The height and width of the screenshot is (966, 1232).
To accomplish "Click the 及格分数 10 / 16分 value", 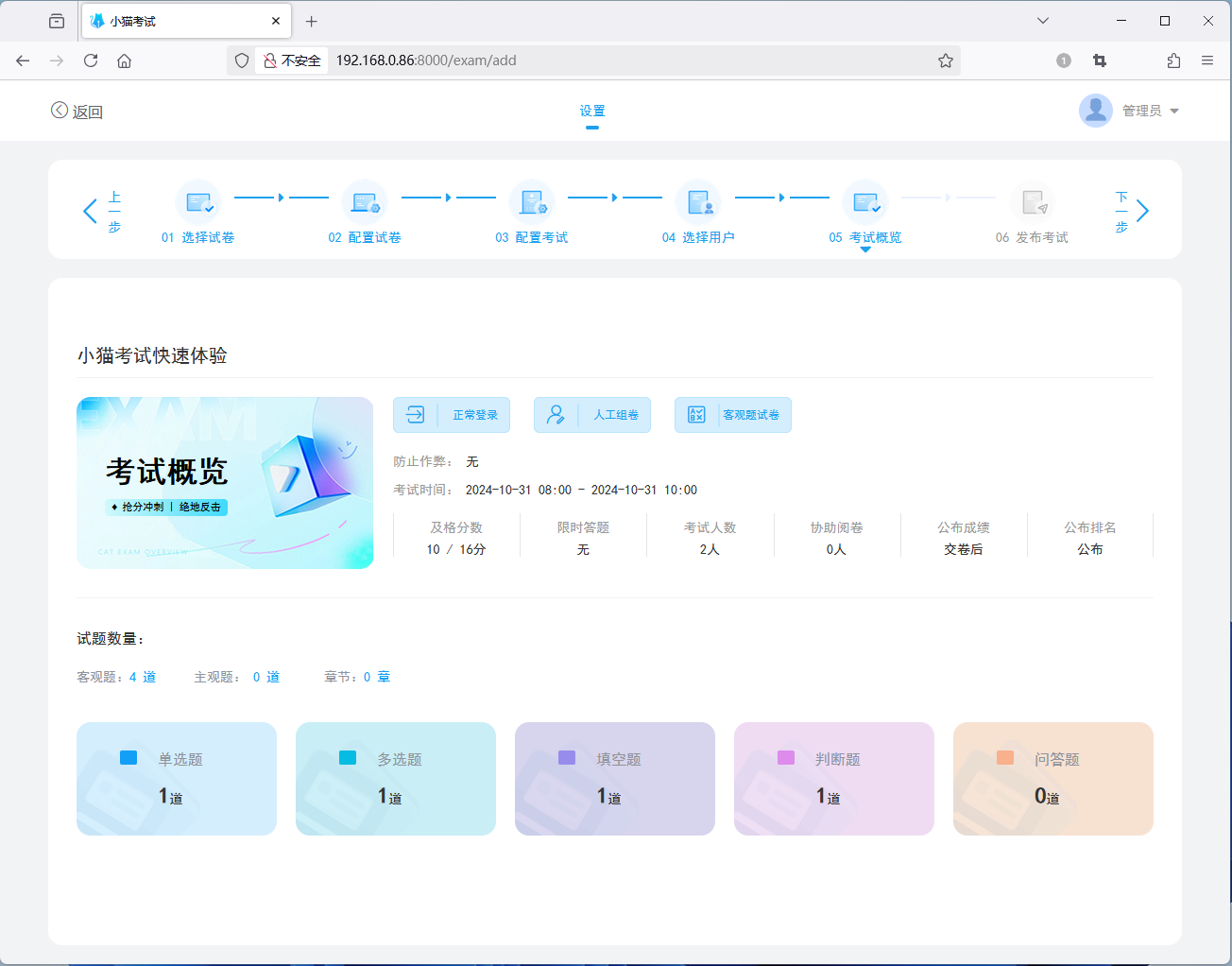I will click(x=456, y=549).
